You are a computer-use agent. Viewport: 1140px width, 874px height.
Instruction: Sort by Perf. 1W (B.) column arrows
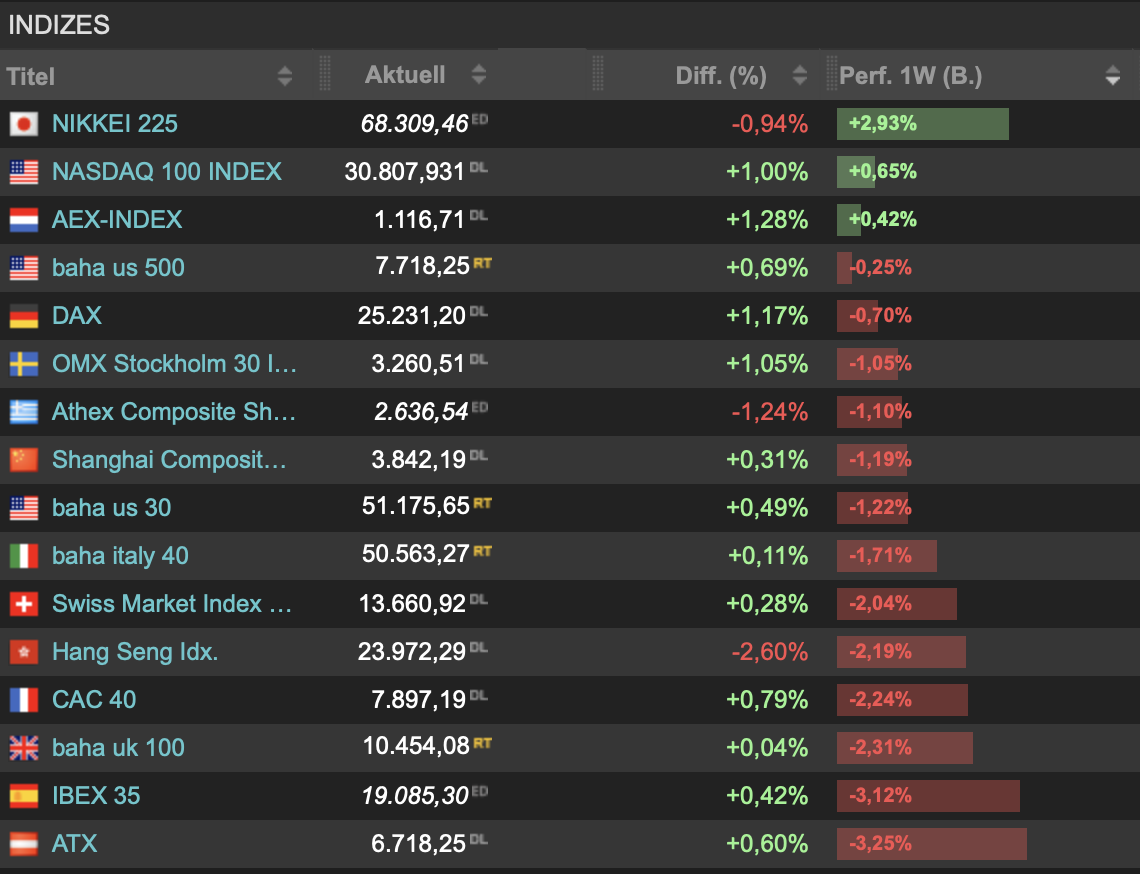[x=1112, y=75]
